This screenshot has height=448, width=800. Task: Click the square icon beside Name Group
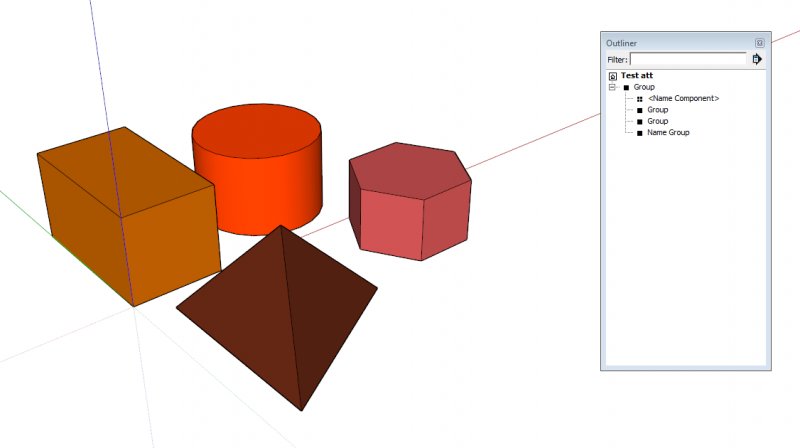coord(640,133)
